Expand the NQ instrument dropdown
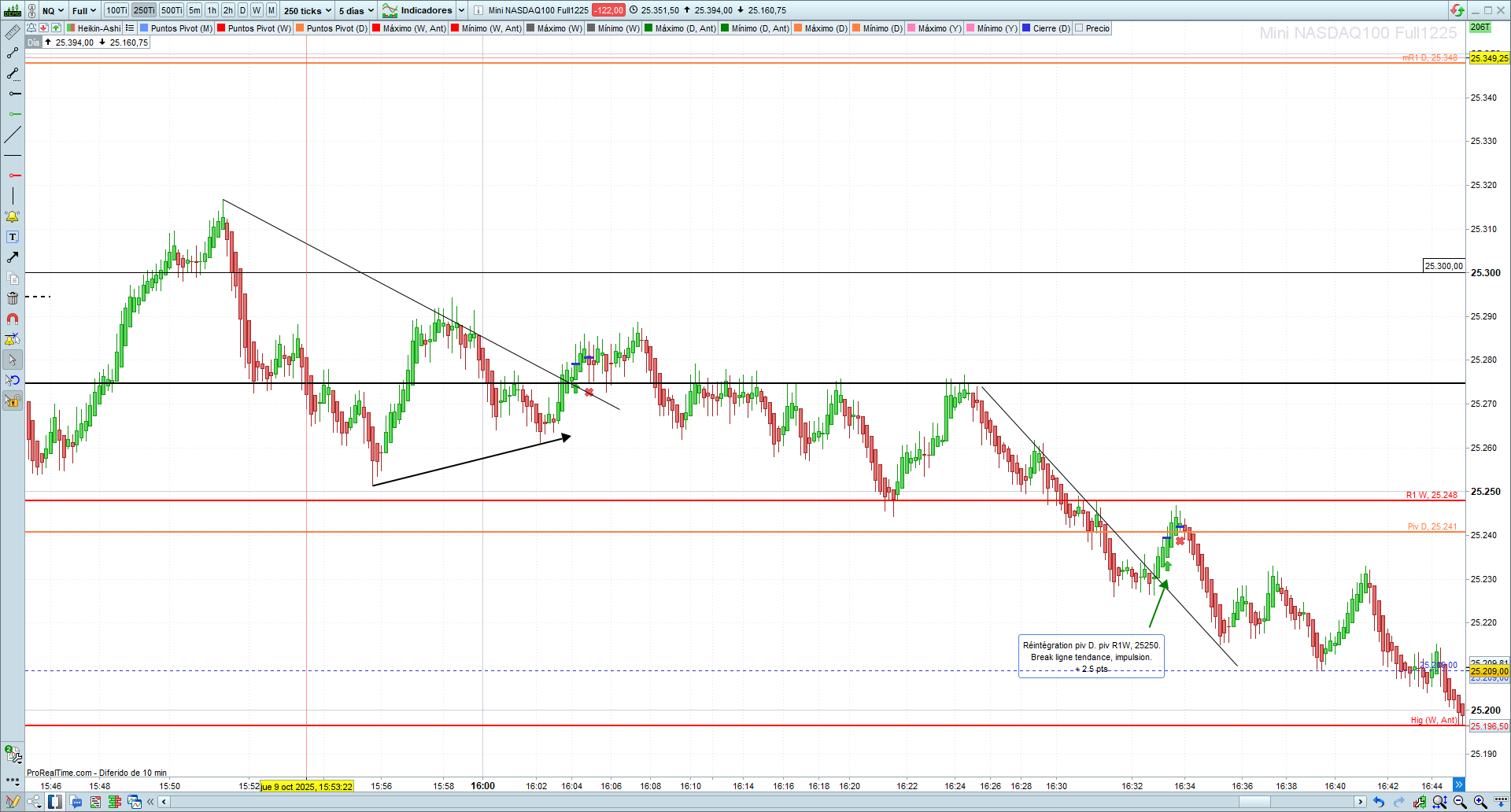The width and height of the screenshot is (1511, 812). coord(53,10)
